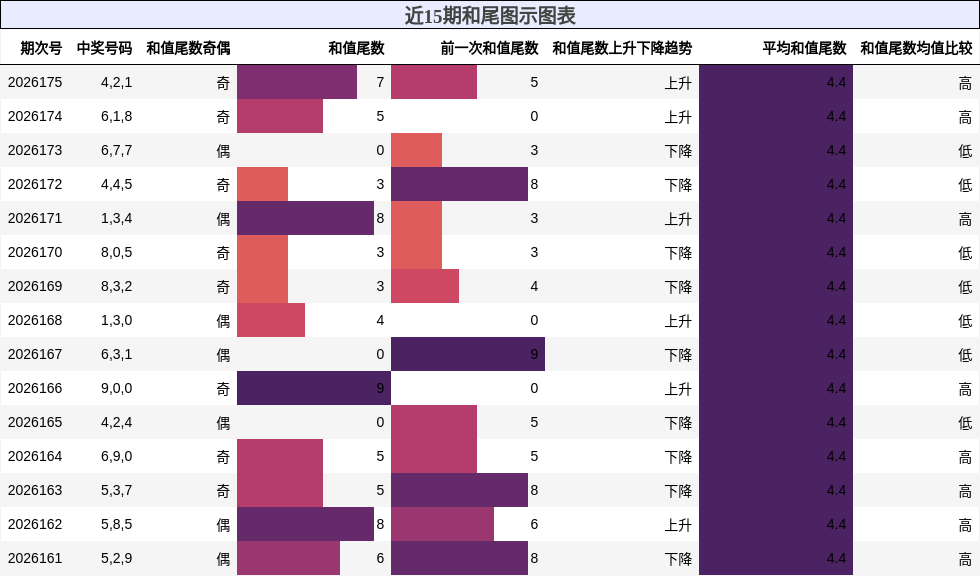Click the 前一次和值尾数 bar valued 8 for 2026172
The width and height of the screenshot is (980, 576).
[x=459, y=184]
